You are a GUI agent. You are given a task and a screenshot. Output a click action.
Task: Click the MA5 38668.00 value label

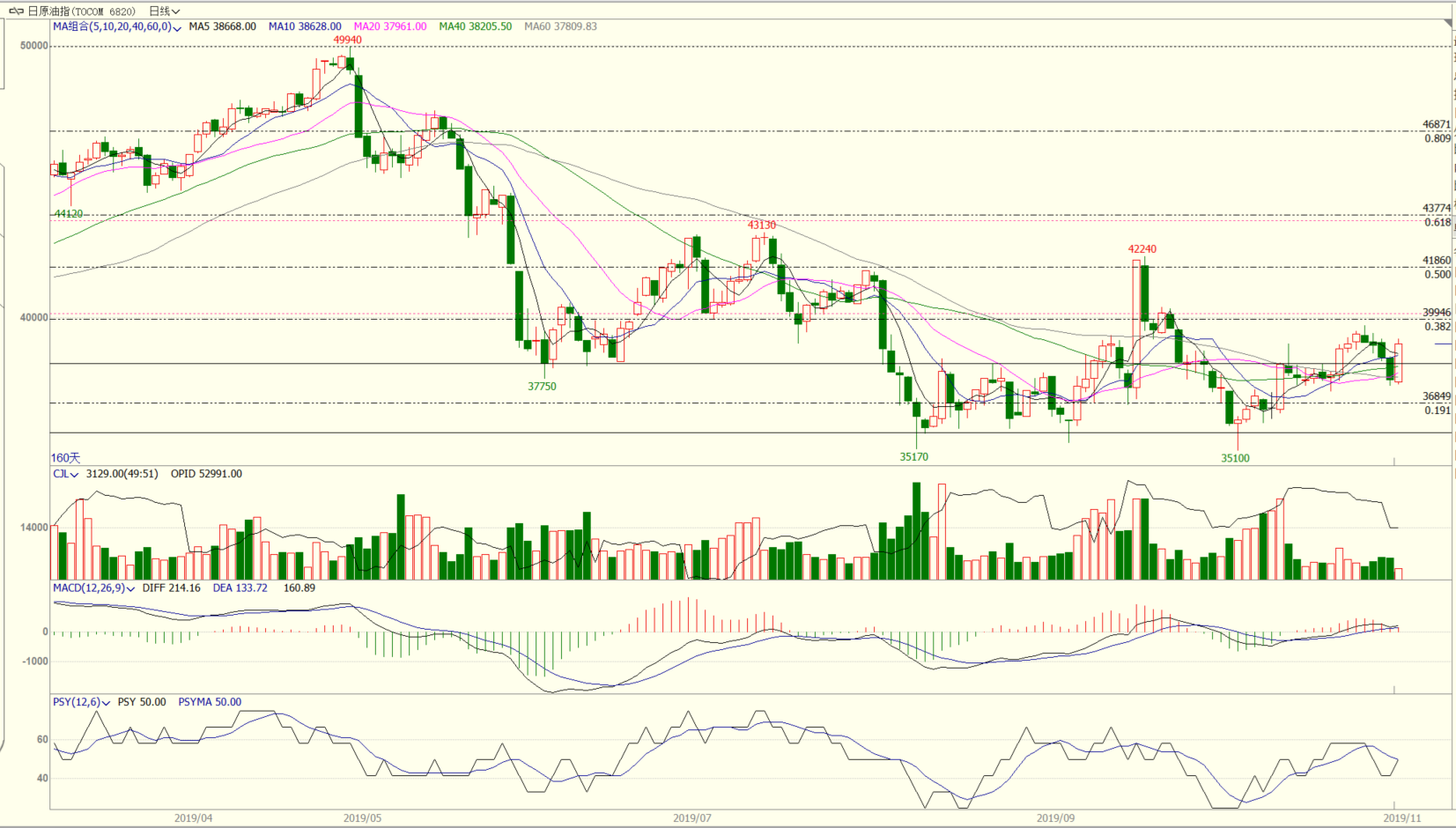click(222, 26)
